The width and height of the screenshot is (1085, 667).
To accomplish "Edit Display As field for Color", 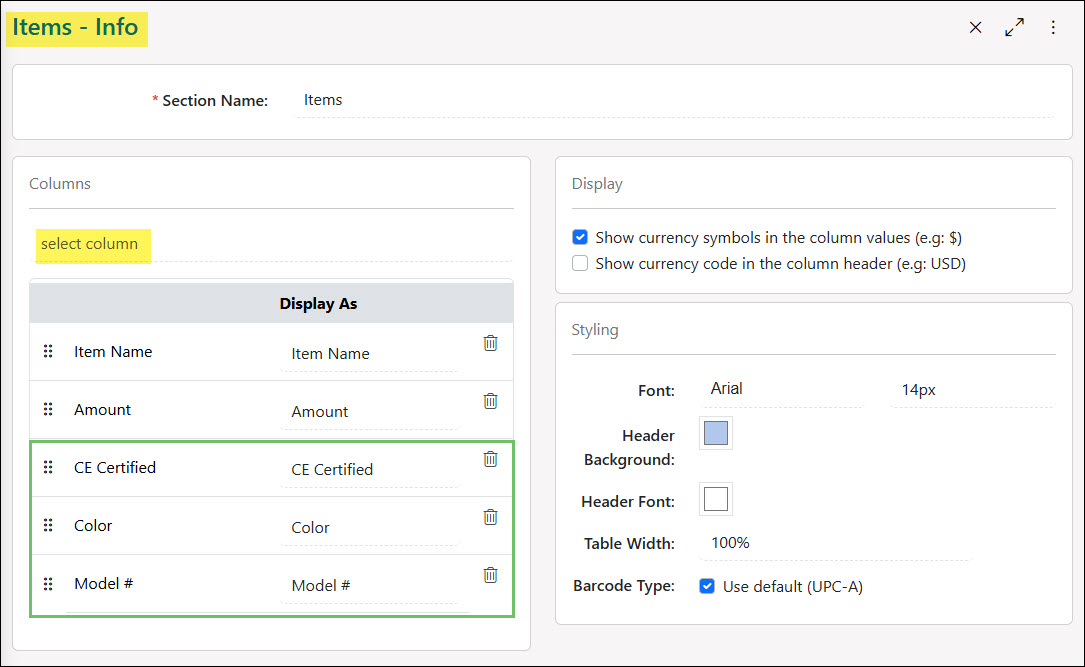I will click(370, 529).
